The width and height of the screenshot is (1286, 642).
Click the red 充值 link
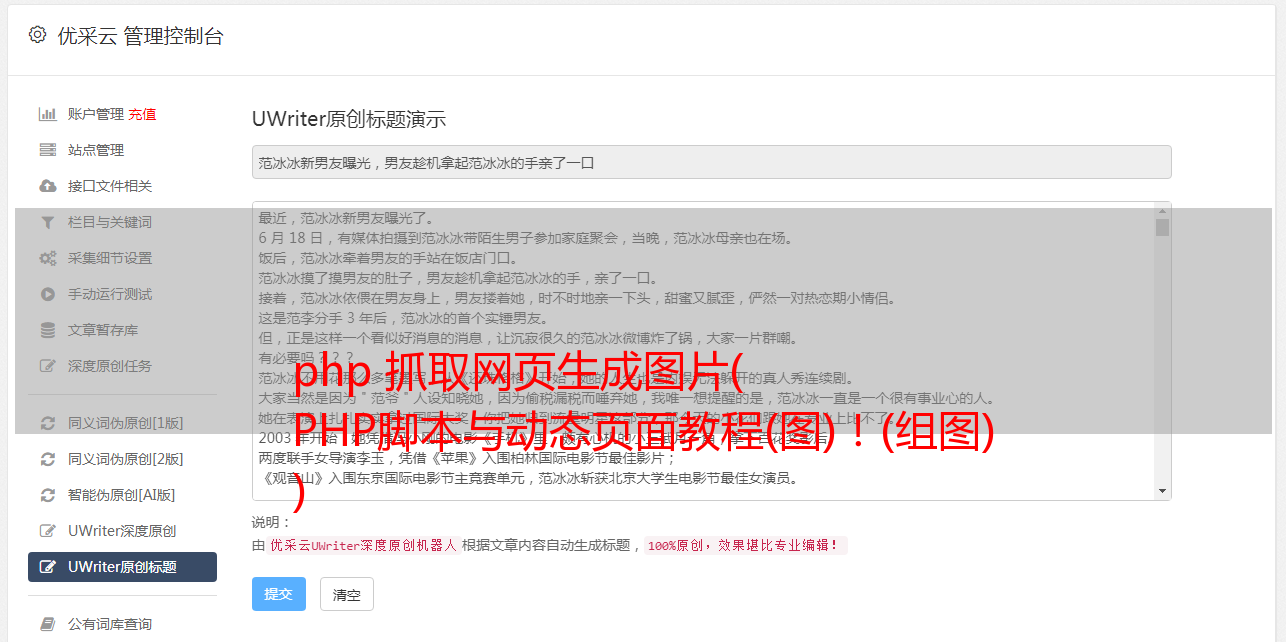click(x=142, y=114)
